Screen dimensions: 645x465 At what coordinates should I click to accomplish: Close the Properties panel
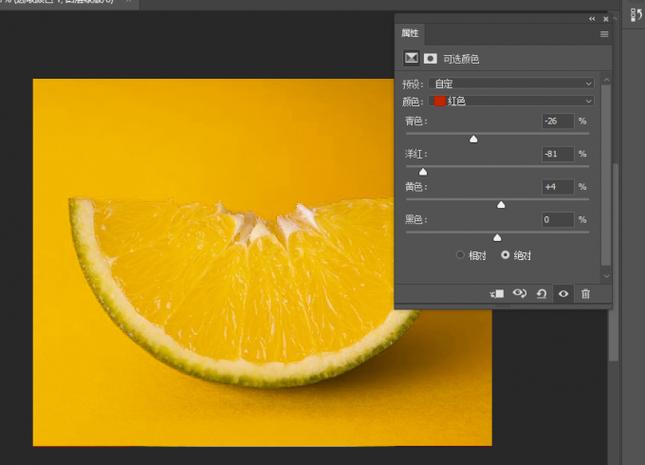pos(604,18)
